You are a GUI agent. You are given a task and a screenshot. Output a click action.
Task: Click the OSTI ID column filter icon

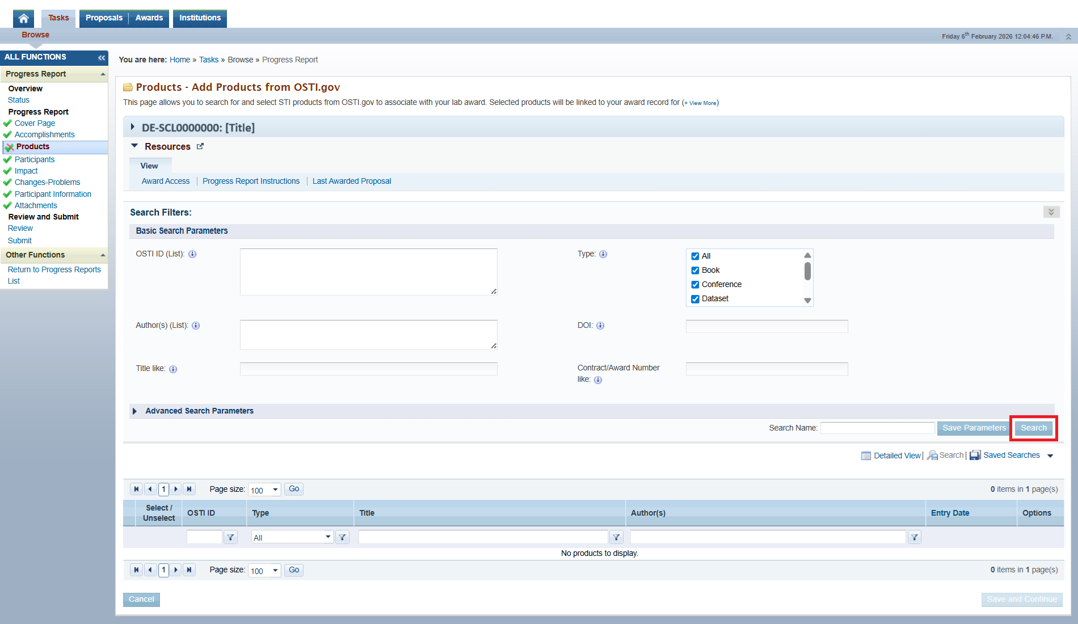[231, 537]
